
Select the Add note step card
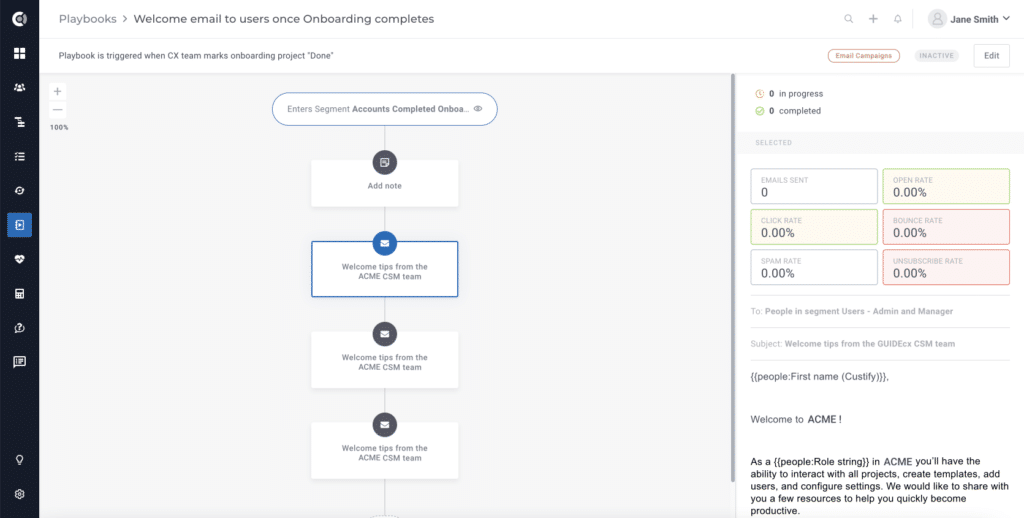[x=385, y=183]
